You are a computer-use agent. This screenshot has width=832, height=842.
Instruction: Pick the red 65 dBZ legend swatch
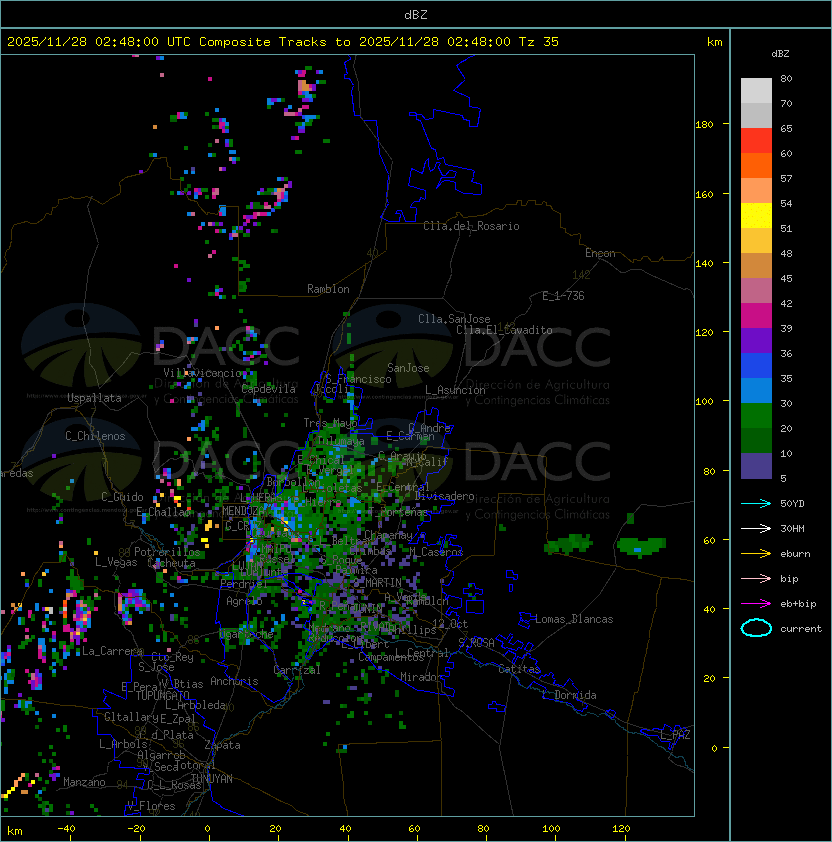point(756,140)
